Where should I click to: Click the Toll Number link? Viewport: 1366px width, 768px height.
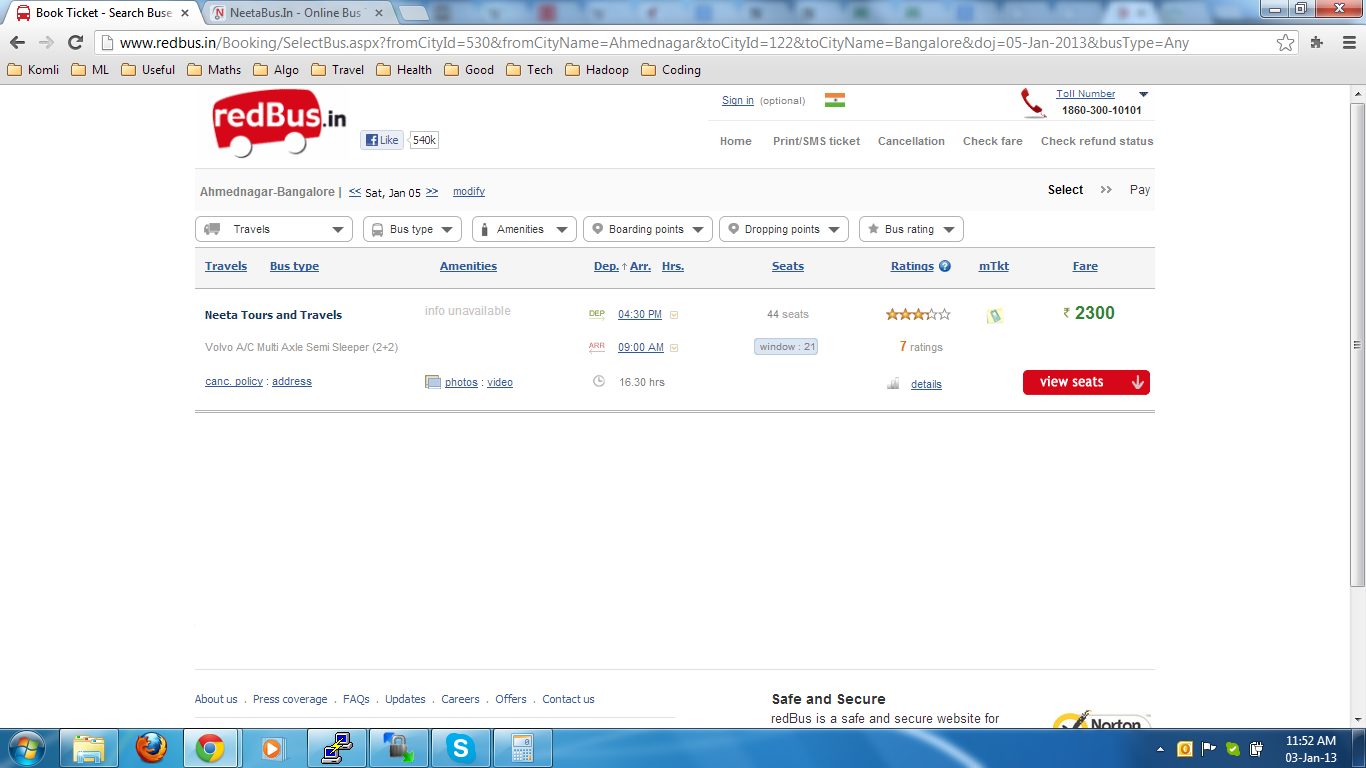point(1086,94)
